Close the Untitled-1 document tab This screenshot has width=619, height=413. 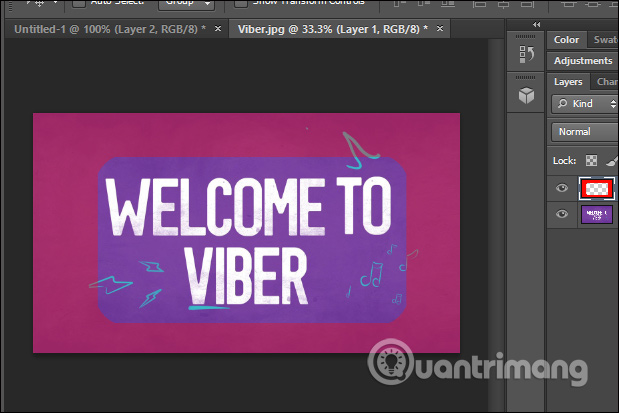click(218, 29)
